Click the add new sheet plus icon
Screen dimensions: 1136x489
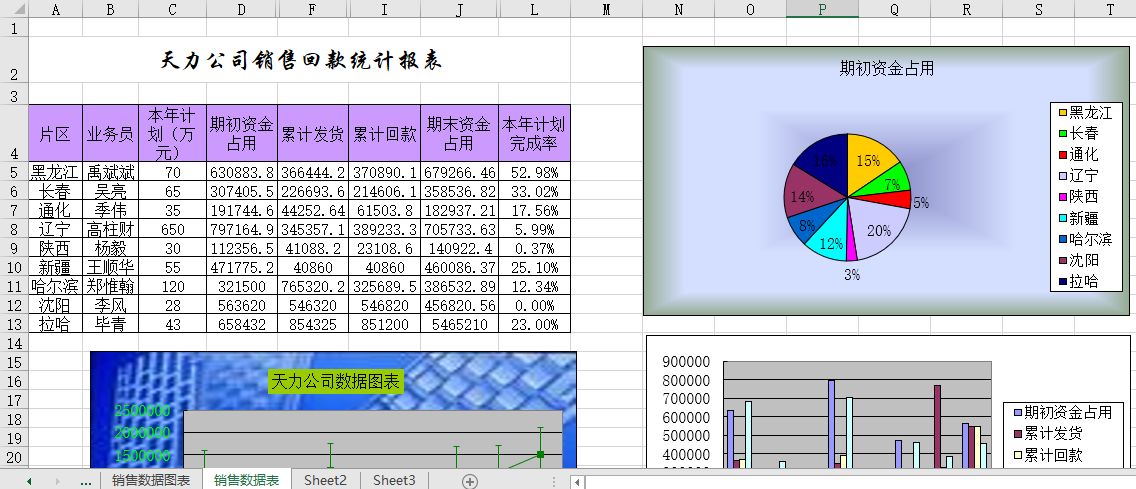click(470, 481)
